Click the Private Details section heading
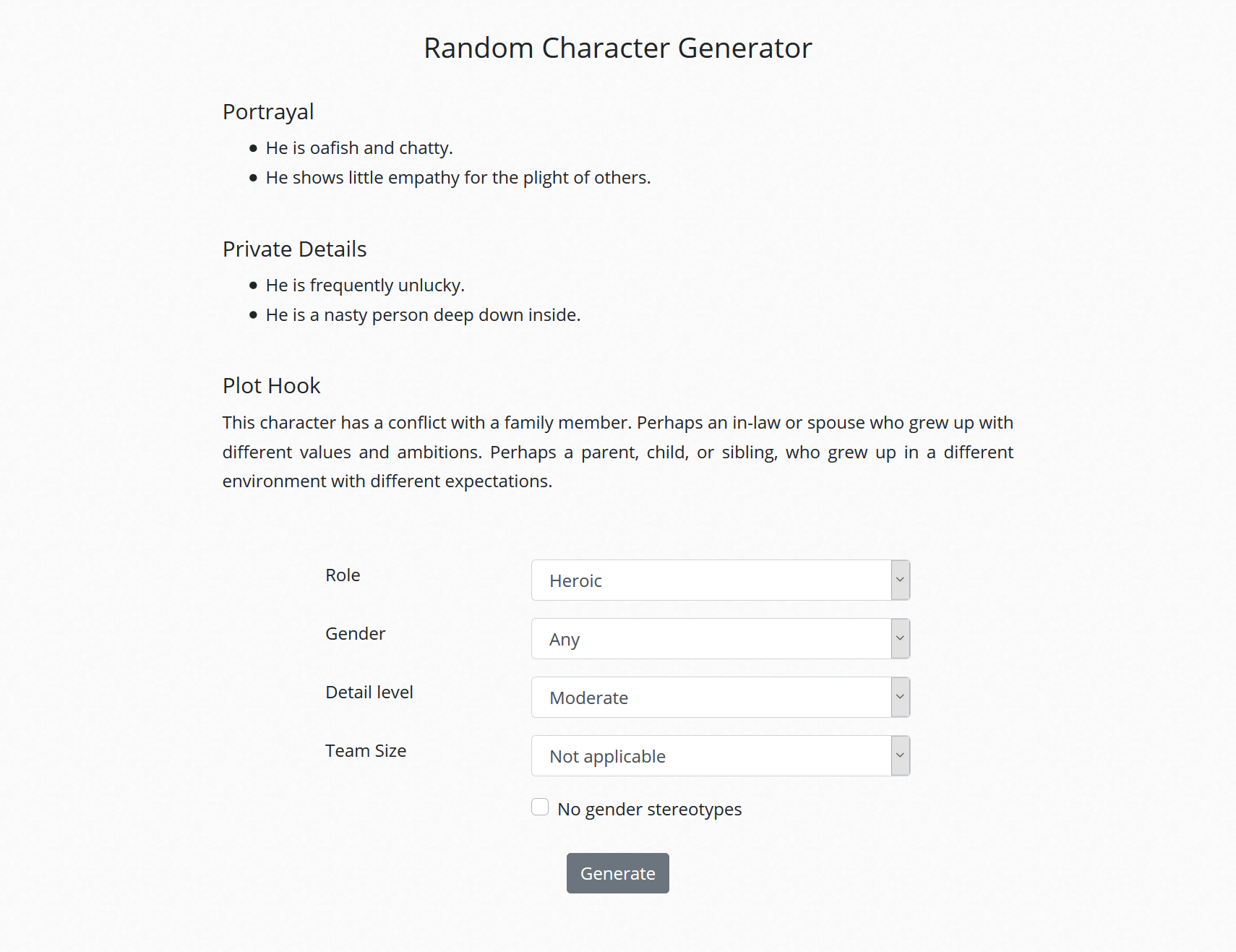The image size is (1236, 952). (294, 249)
